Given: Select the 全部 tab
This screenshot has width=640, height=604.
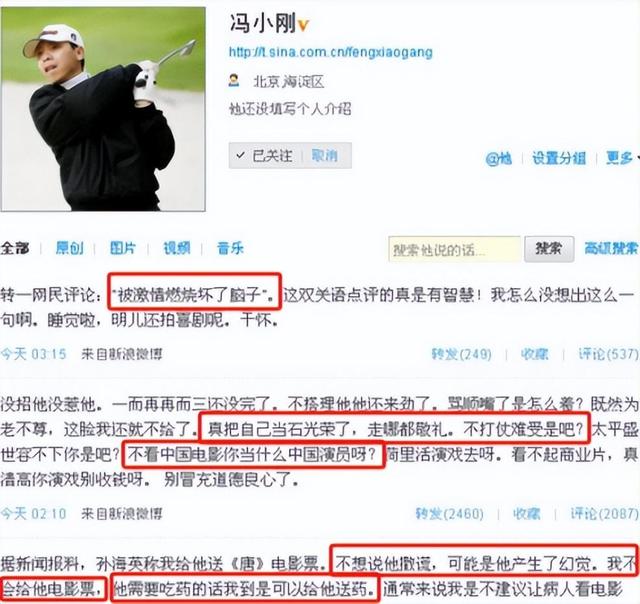Looking at the screenshot, I should [x=15, y=248].
